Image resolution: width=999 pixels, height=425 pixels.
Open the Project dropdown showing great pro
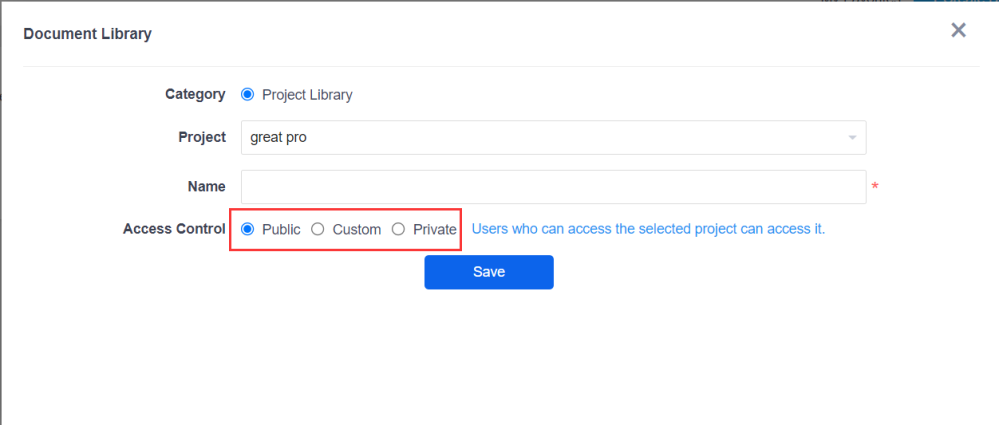point(540,138)
